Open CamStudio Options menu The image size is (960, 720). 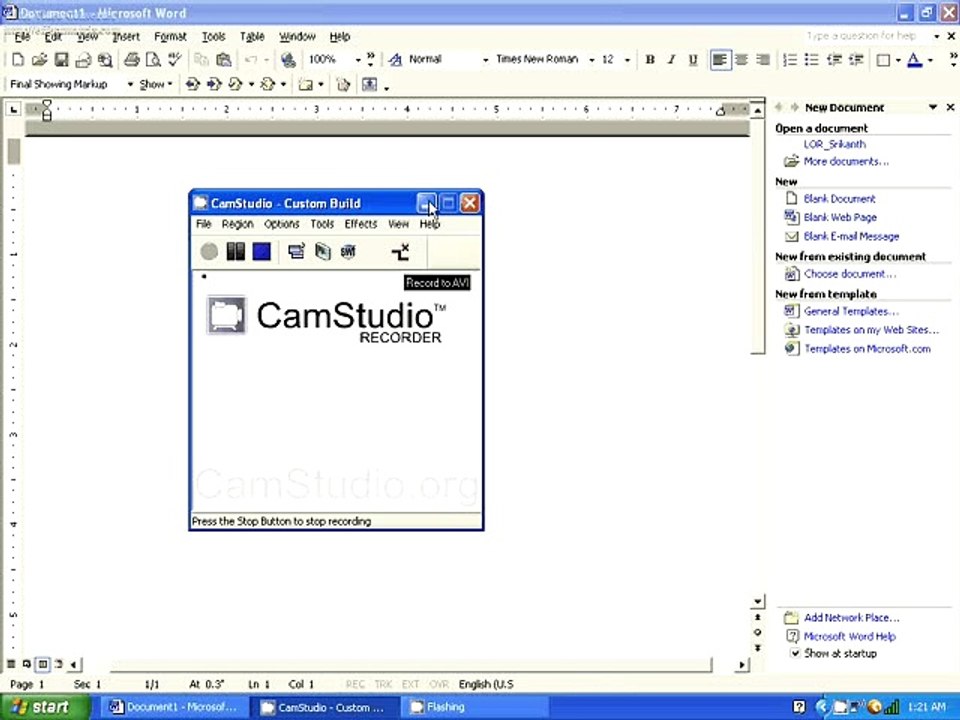(282, 224)
